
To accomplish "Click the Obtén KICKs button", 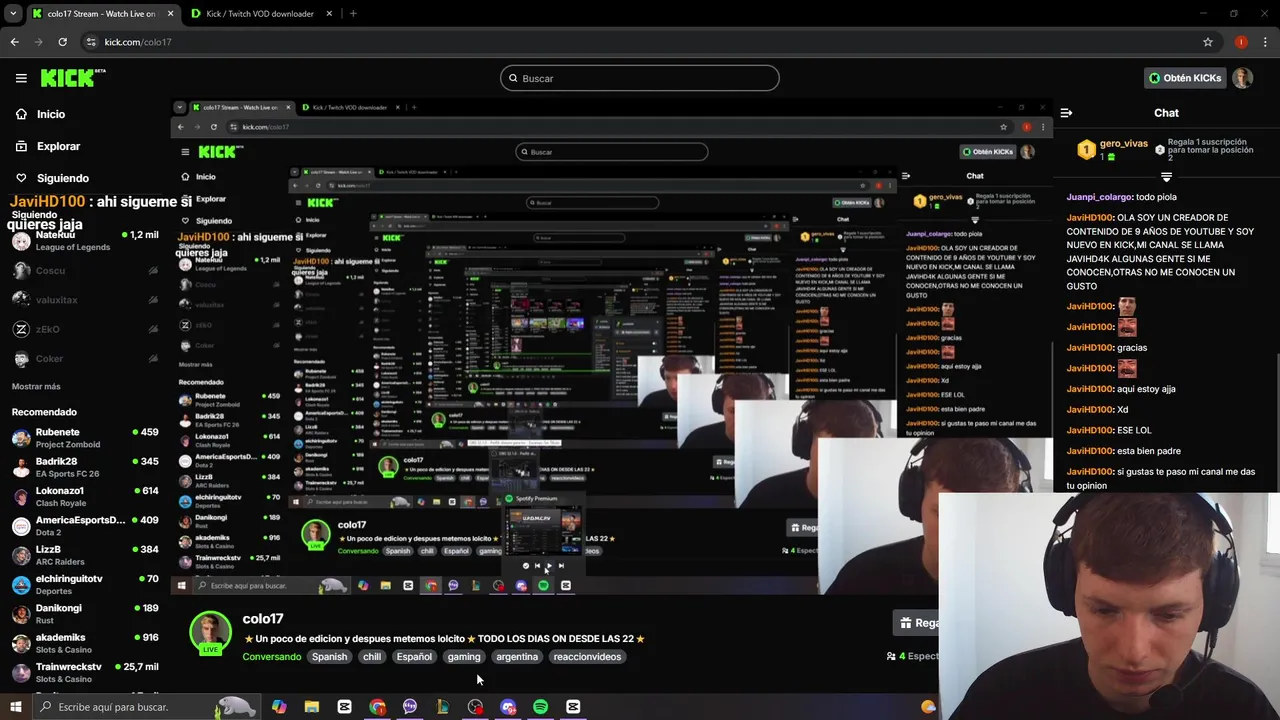I will (x=1185, y=78).
